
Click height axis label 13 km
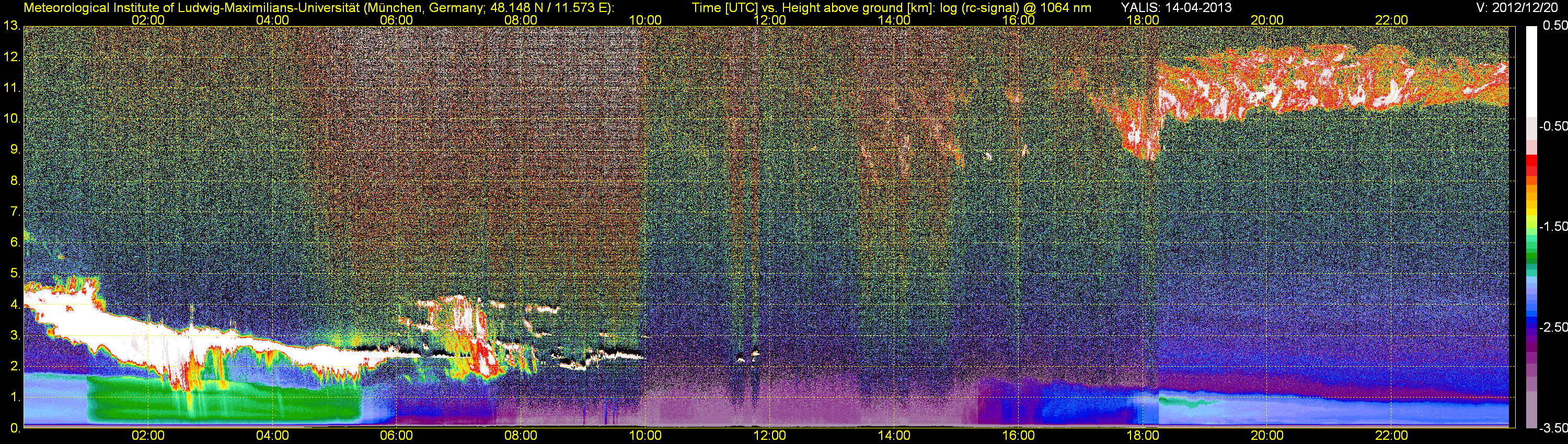pos(11,26)
